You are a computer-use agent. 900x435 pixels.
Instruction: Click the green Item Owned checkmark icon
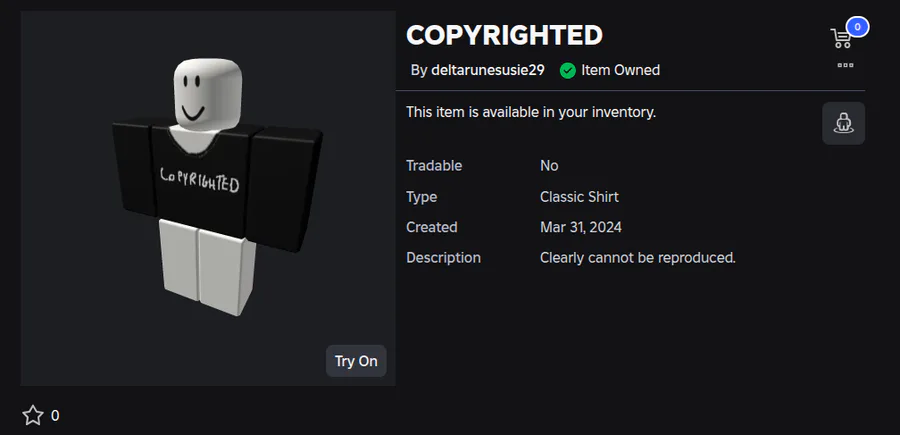(568, 70)
